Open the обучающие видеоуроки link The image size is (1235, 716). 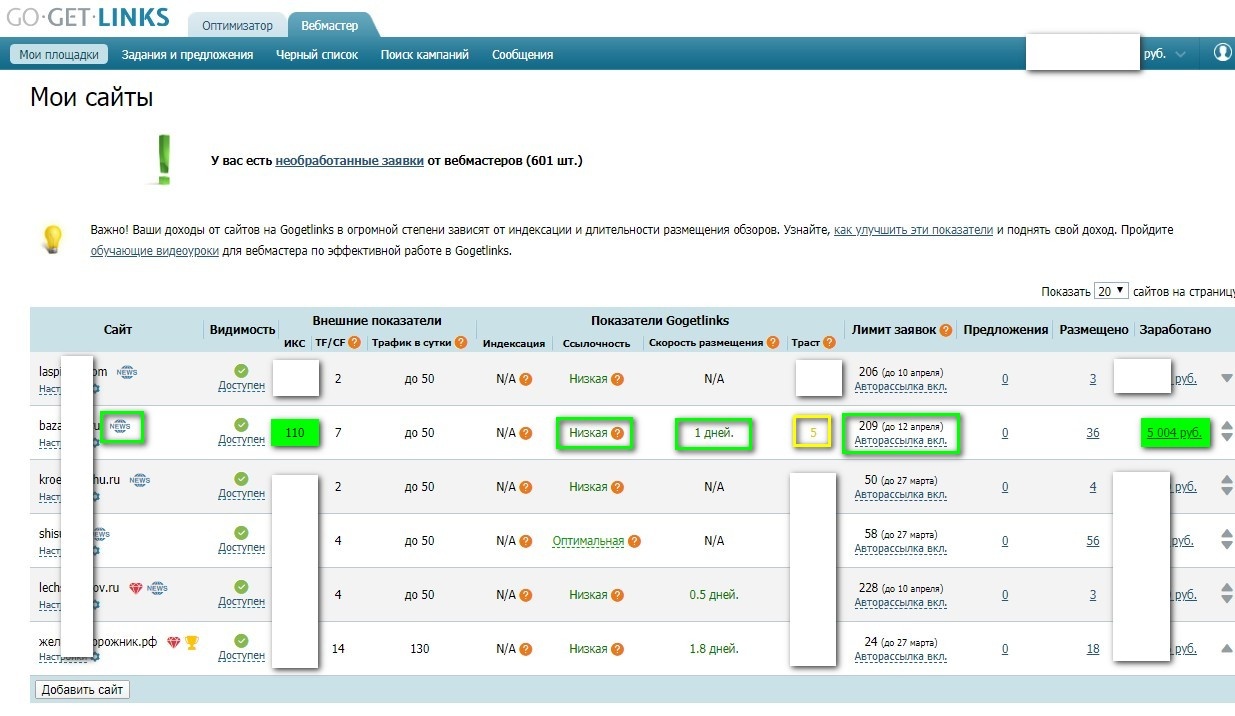pyautogui.click(x=154, y=251)
